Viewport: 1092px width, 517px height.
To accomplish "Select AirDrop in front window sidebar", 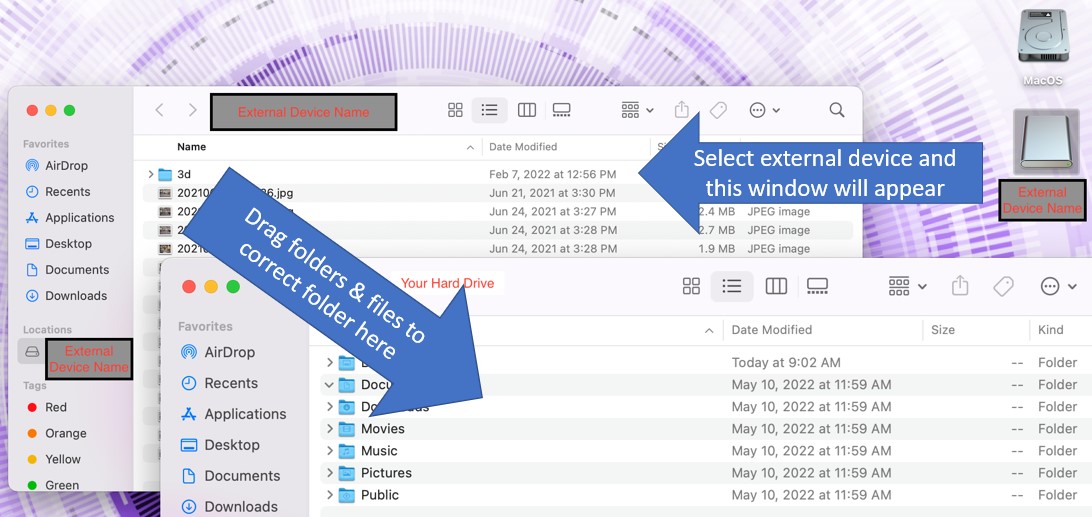I will pos(229,352).
